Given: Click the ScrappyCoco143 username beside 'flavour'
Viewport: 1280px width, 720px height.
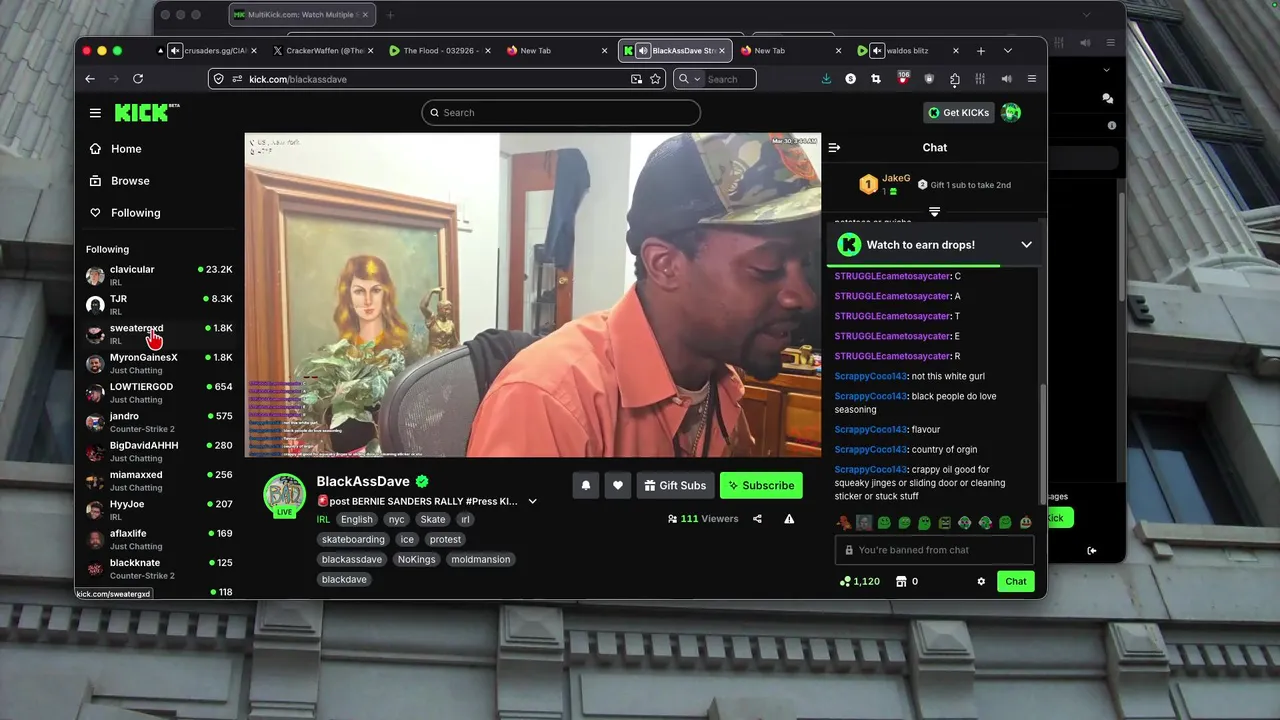Looking at the screenshot, I should pyautogui.click(x=870, y=429).
